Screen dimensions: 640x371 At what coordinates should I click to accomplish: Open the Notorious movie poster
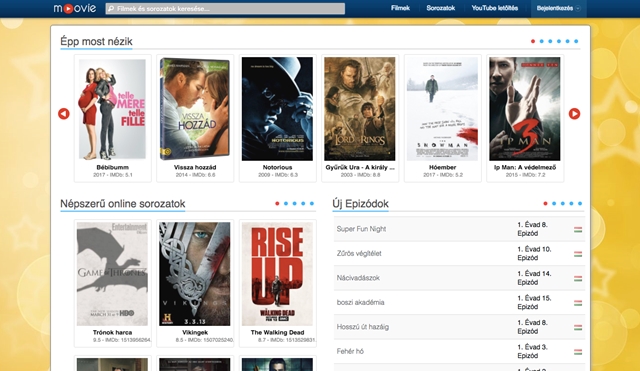277,109
